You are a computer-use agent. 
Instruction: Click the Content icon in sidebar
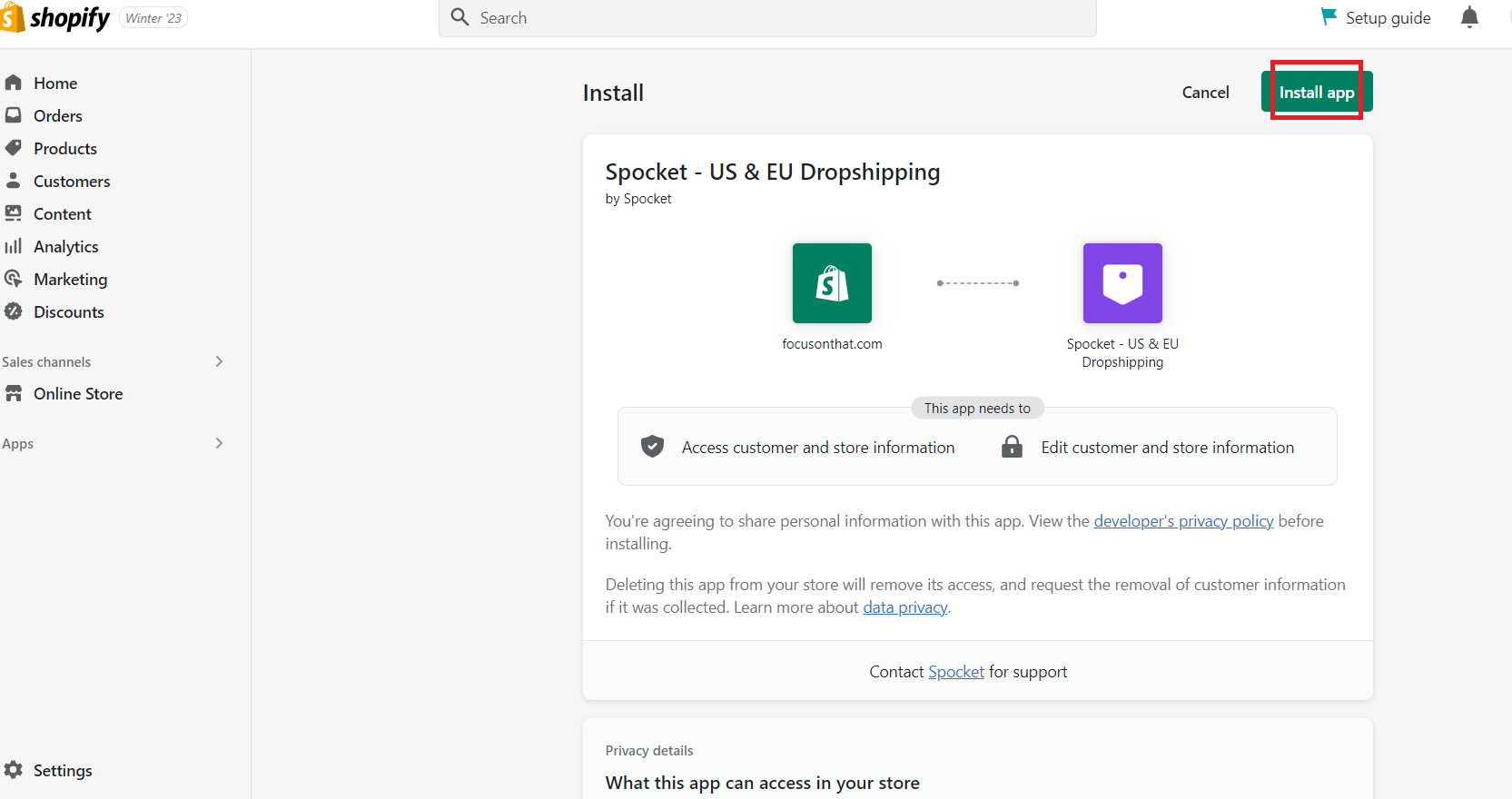(13, 213)
